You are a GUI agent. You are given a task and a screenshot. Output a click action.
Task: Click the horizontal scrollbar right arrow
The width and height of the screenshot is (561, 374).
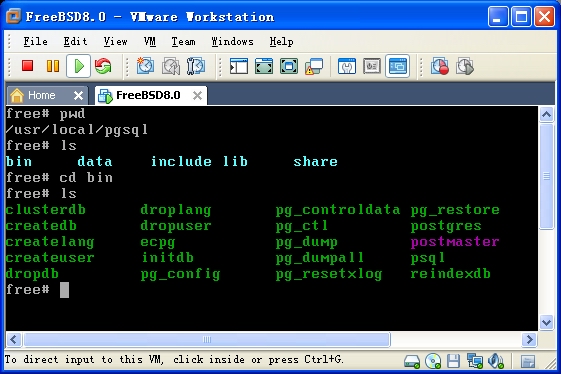pos(530,339)
